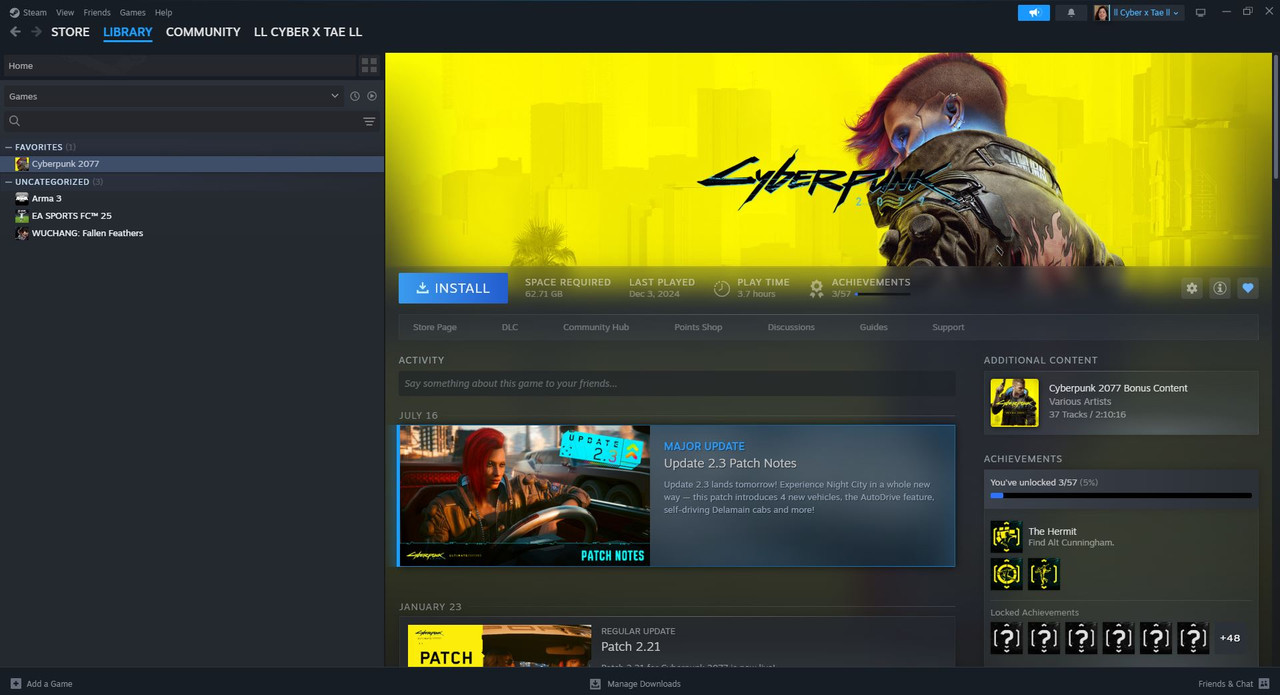Open the account name dropdown

pyautogui.click(x=1148, y=12)
